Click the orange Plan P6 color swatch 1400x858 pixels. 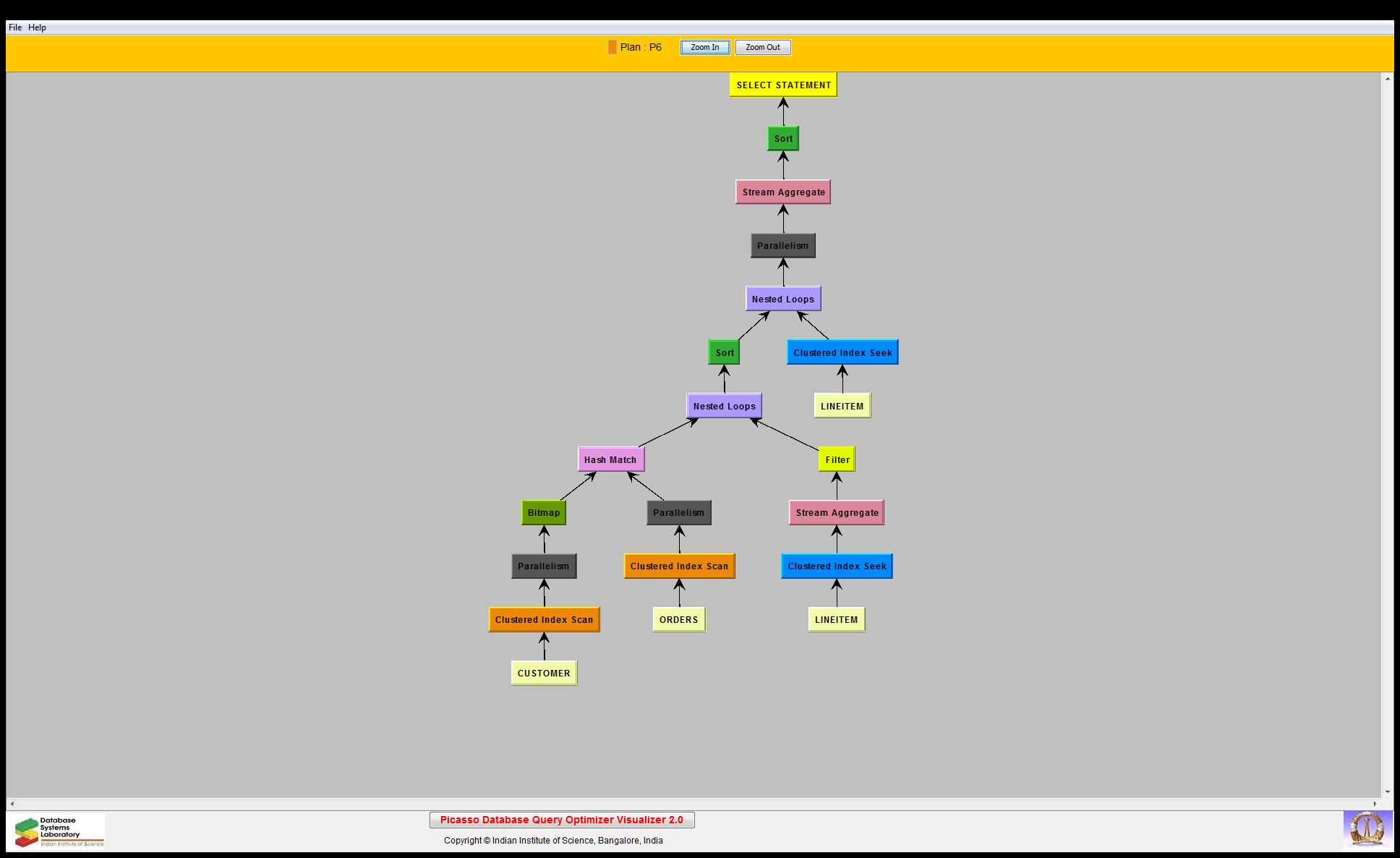(612, 47)
